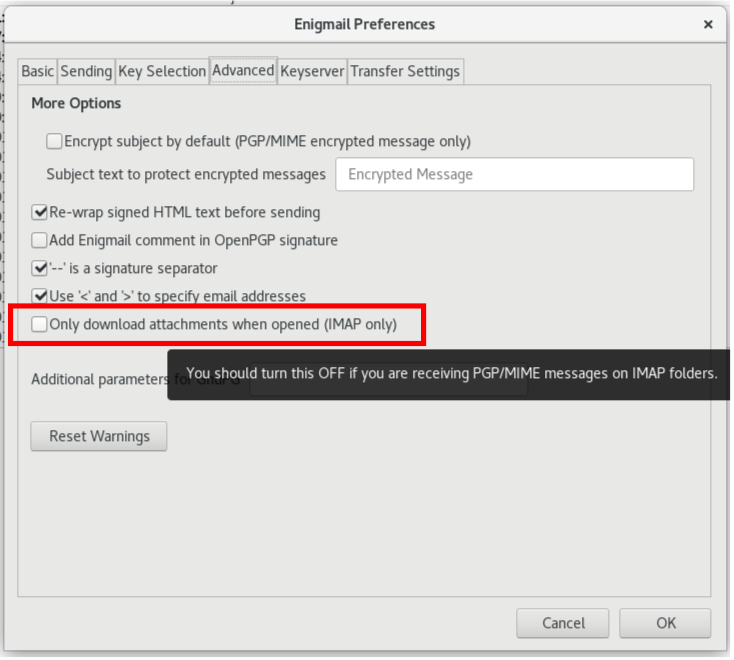The height and width of the screenshot is (660, 734).
Task: Click the Enigmail Preferences title bar
Action: coord(365,24)
